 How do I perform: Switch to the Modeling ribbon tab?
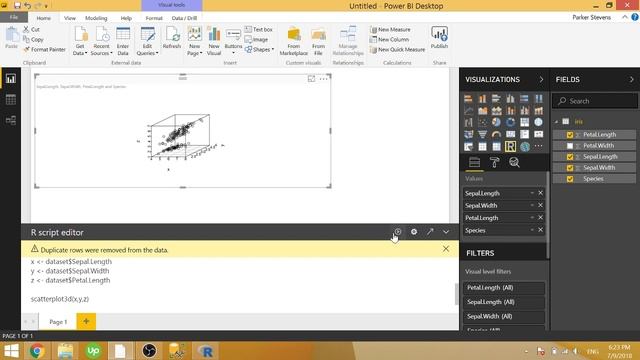pyautogui.click(x=96, y=18)
